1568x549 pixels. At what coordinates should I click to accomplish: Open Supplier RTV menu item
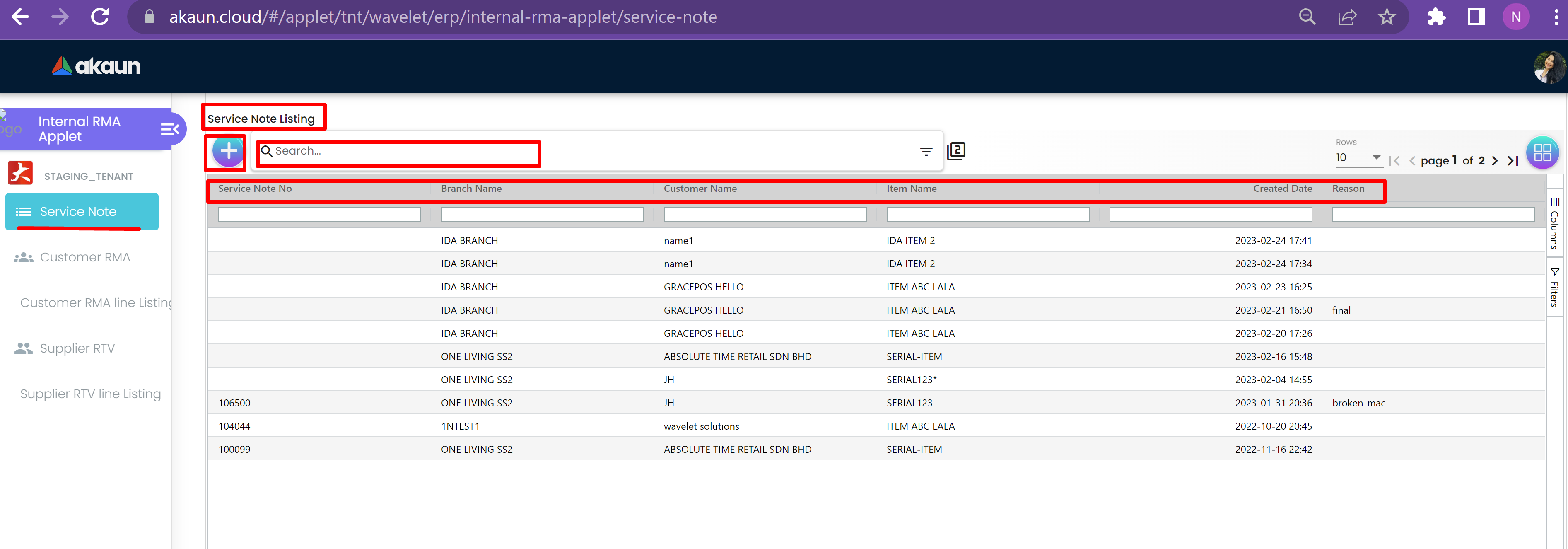[77, 349]
